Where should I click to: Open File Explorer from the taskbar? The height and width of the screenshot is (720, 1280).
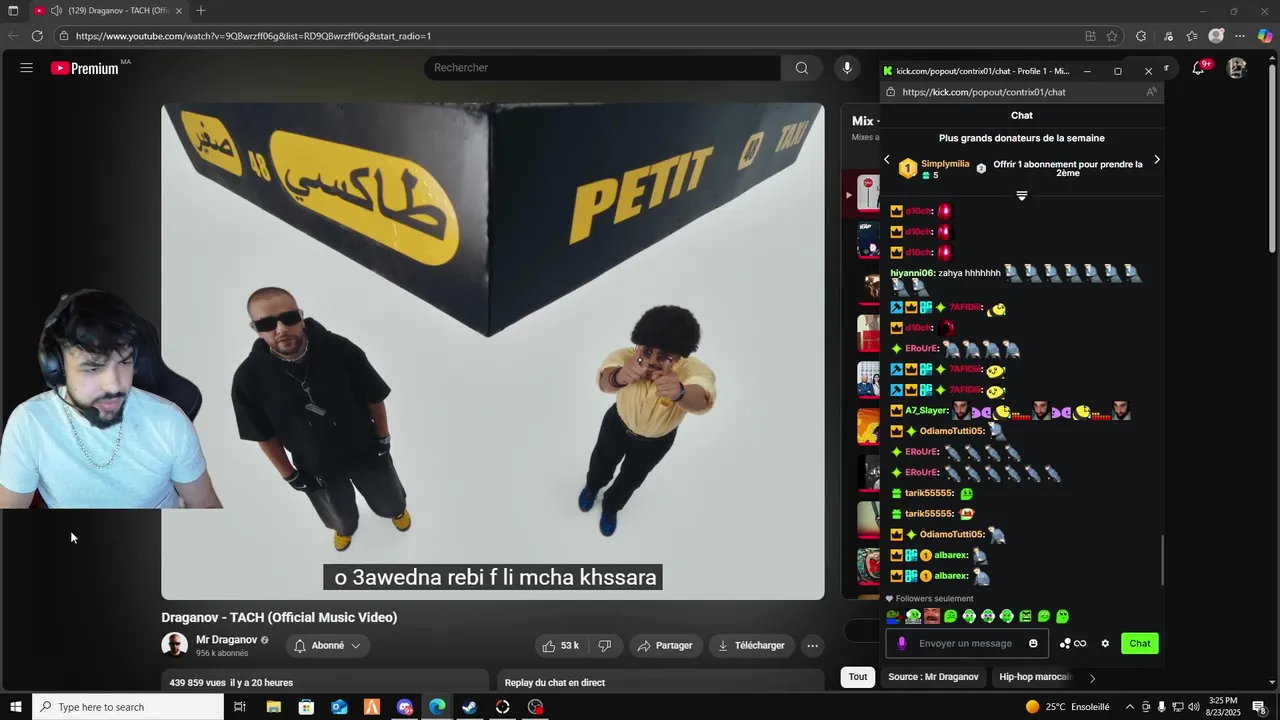point(273,707)
